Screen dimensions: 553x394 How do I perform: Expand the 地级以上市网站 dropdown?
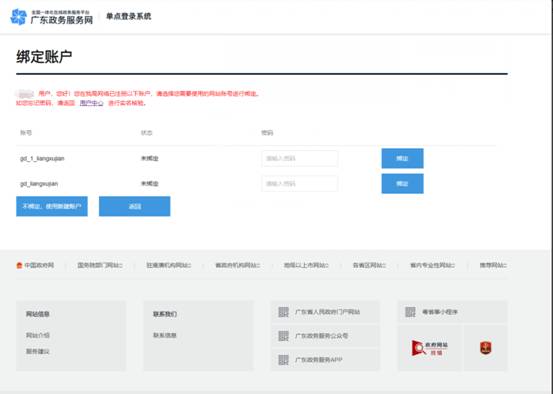306,265
